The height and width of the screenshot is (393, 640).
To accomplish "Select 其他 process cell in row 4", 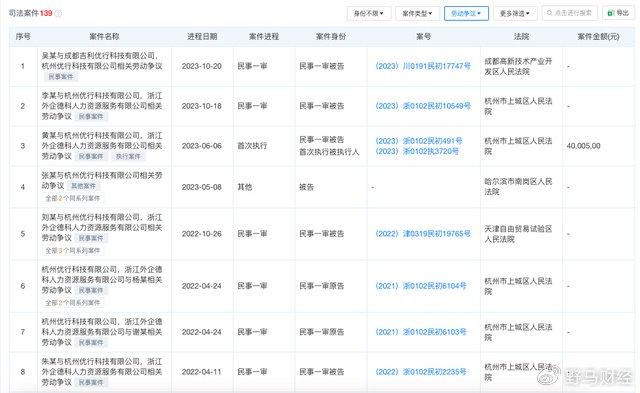I will (245, 187).
